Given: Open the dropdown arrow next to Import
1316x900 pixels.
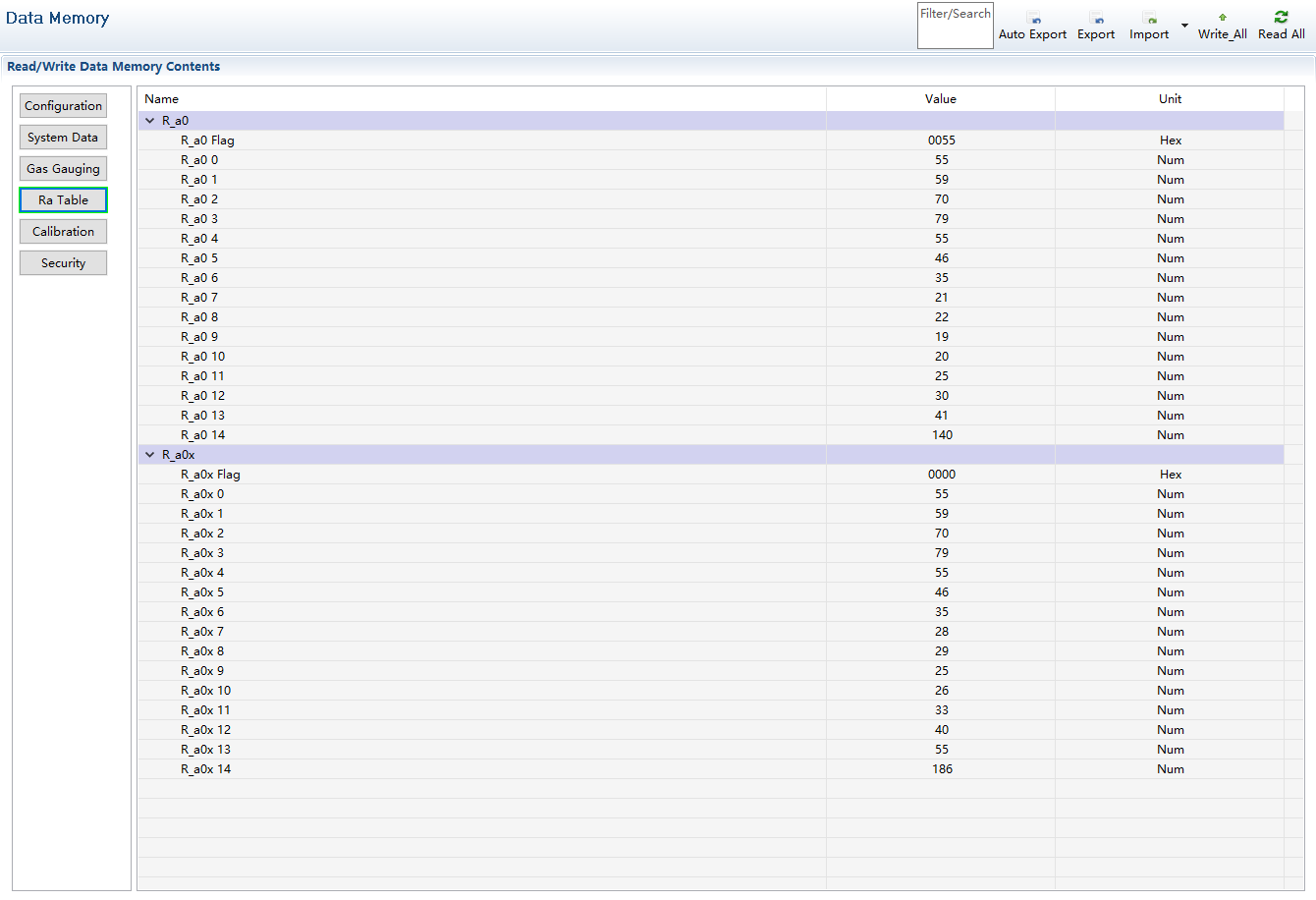Looking at the screenshot, I should click(x=1184, y=26).
